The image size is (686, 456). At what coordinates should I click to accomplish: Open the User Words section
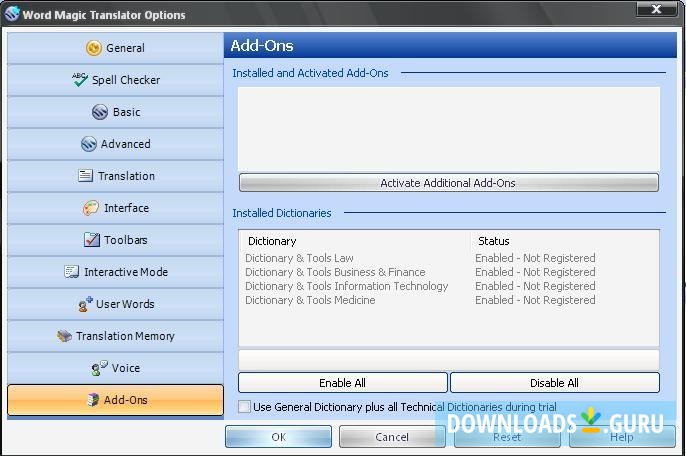(115, 304)
